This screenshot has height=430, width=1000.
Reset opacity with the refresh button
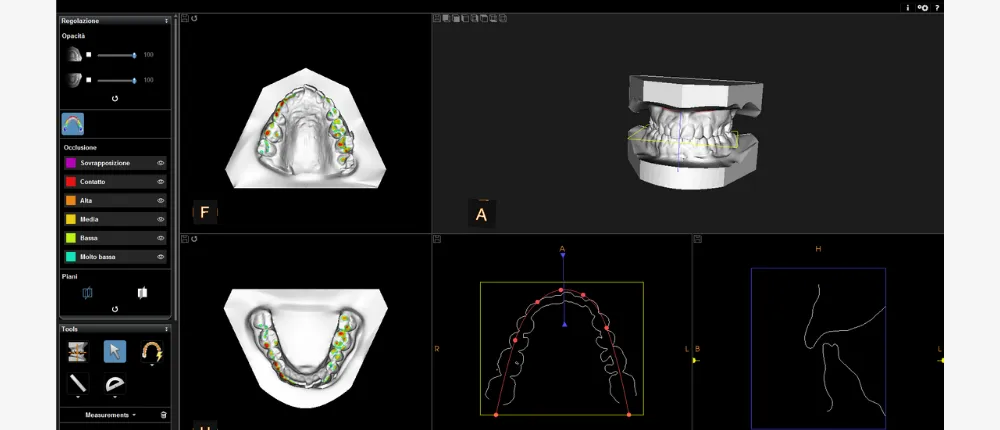(115, 99)
